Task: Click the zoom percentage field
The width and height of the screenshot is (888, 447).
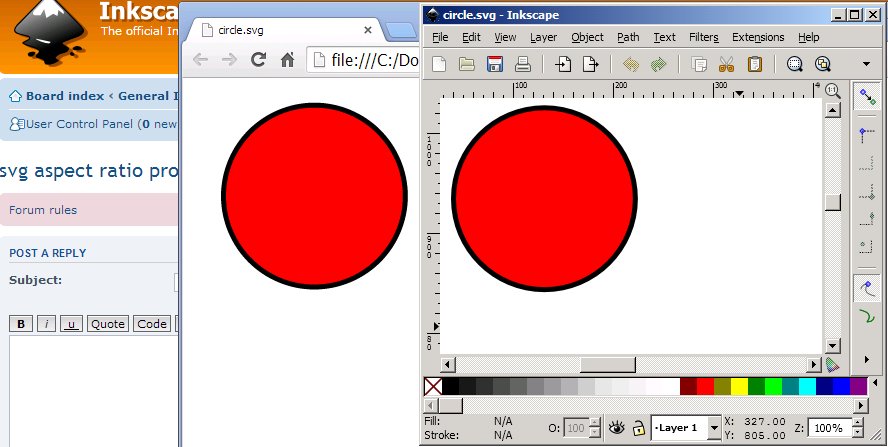Action: tap(829, 428)
